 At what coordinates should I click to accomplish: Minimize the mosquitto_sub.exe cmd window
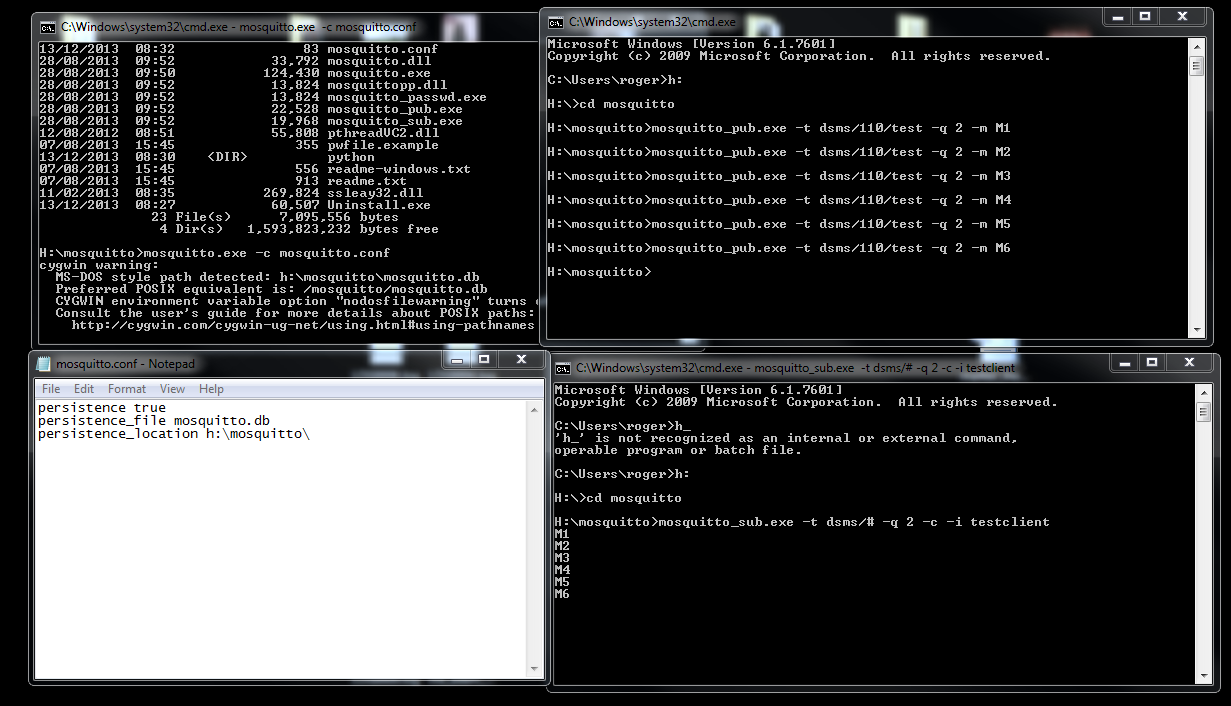tap(1127, 362)
